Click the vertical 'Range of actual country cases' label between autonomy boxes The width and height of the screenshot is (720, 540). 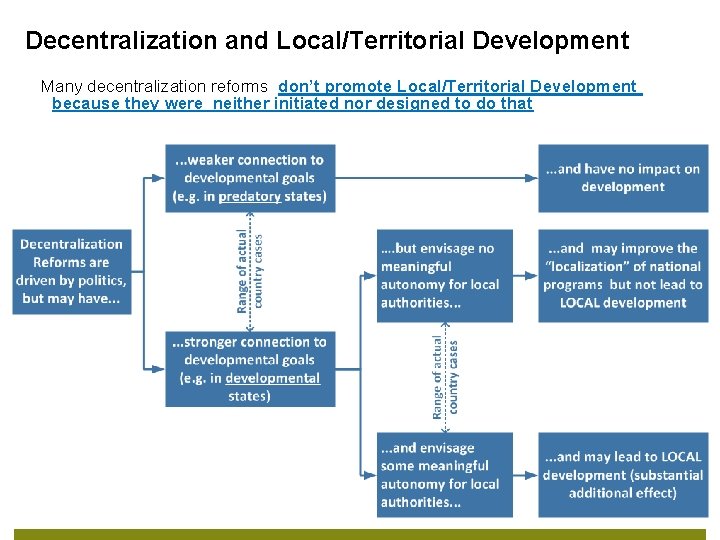(444, 377)
